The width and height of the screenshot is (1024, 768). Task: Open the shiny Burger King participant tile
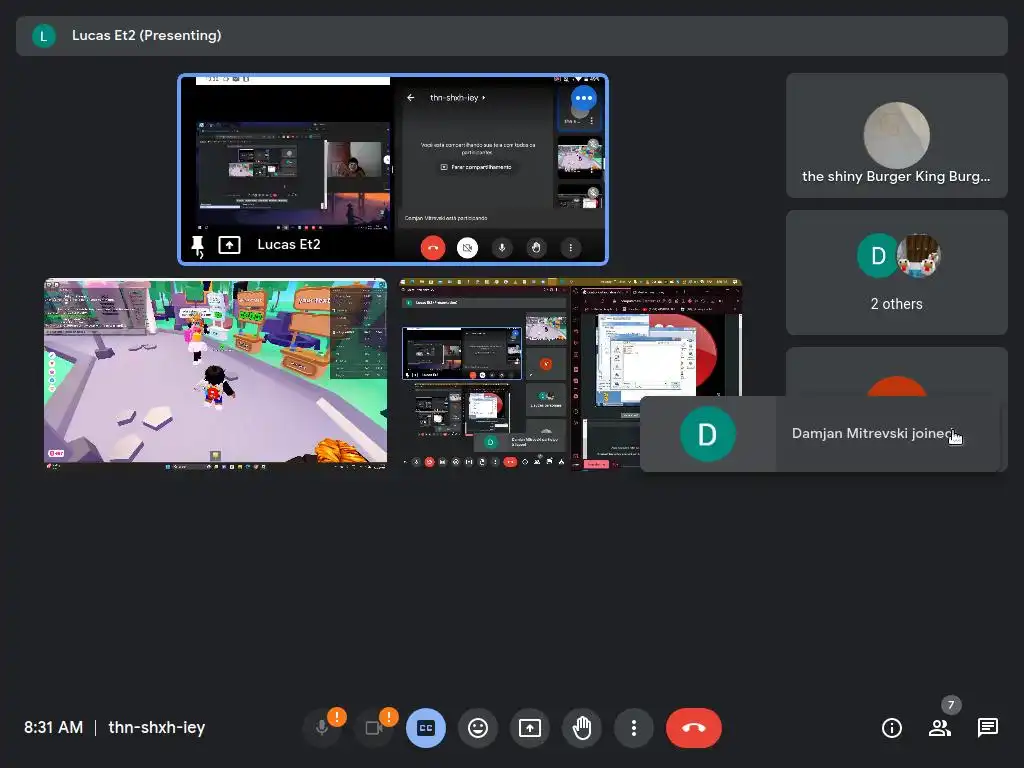pos(897,135)
